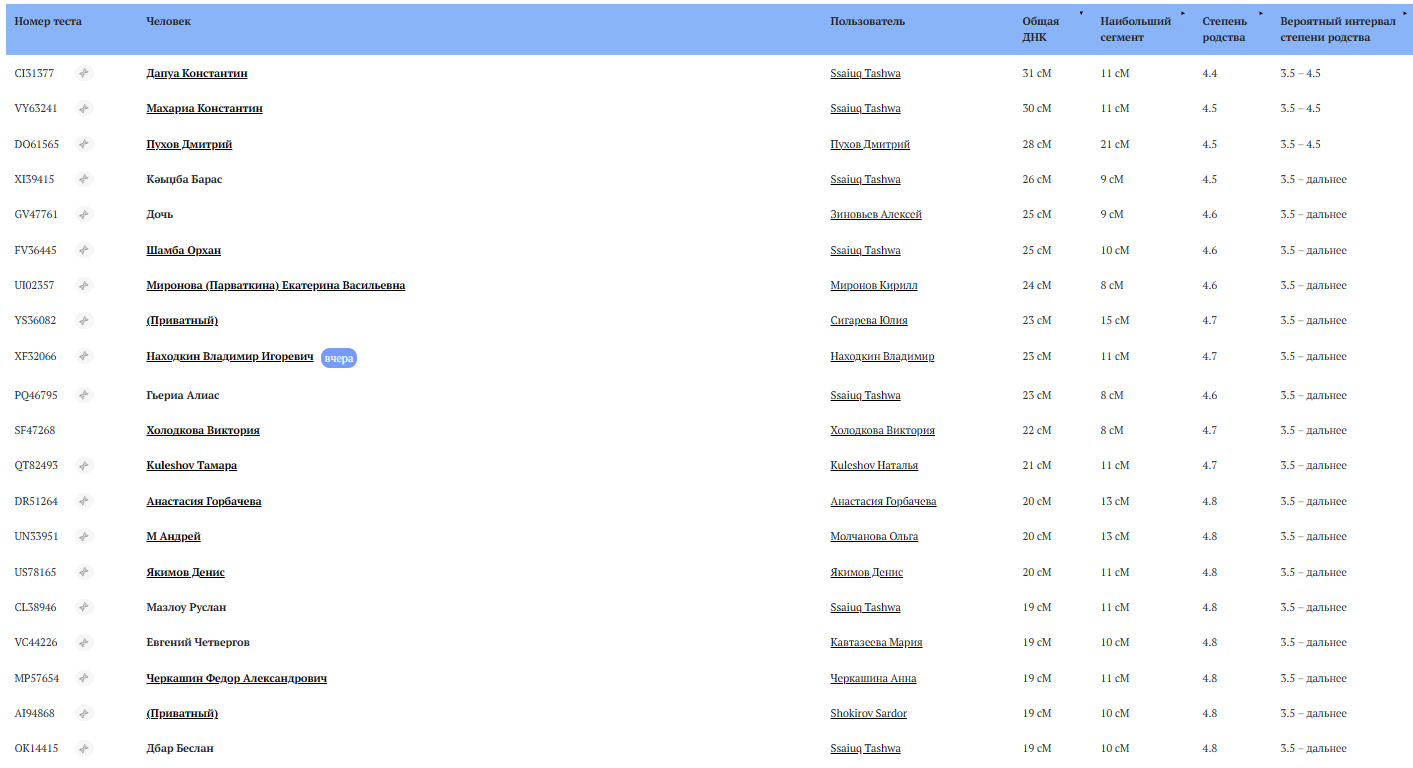Pin test QT82493 for Kuleshov Тамара

click(85, 465)
